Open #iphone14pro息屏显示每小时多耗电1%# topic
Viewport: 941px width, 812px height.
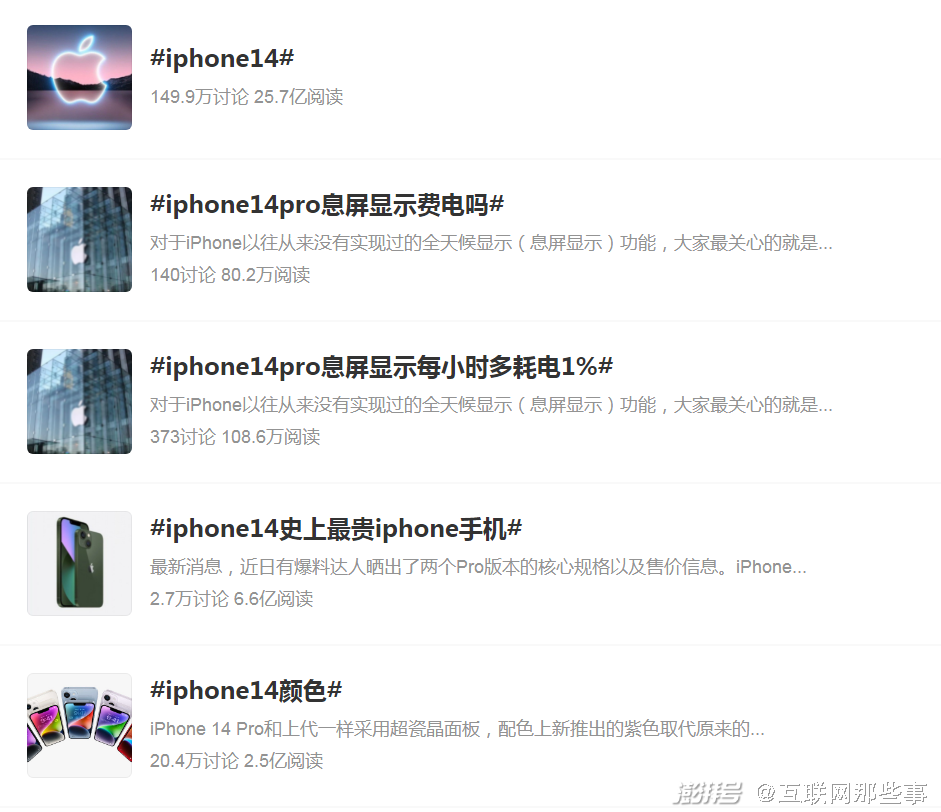pos(382,367)
